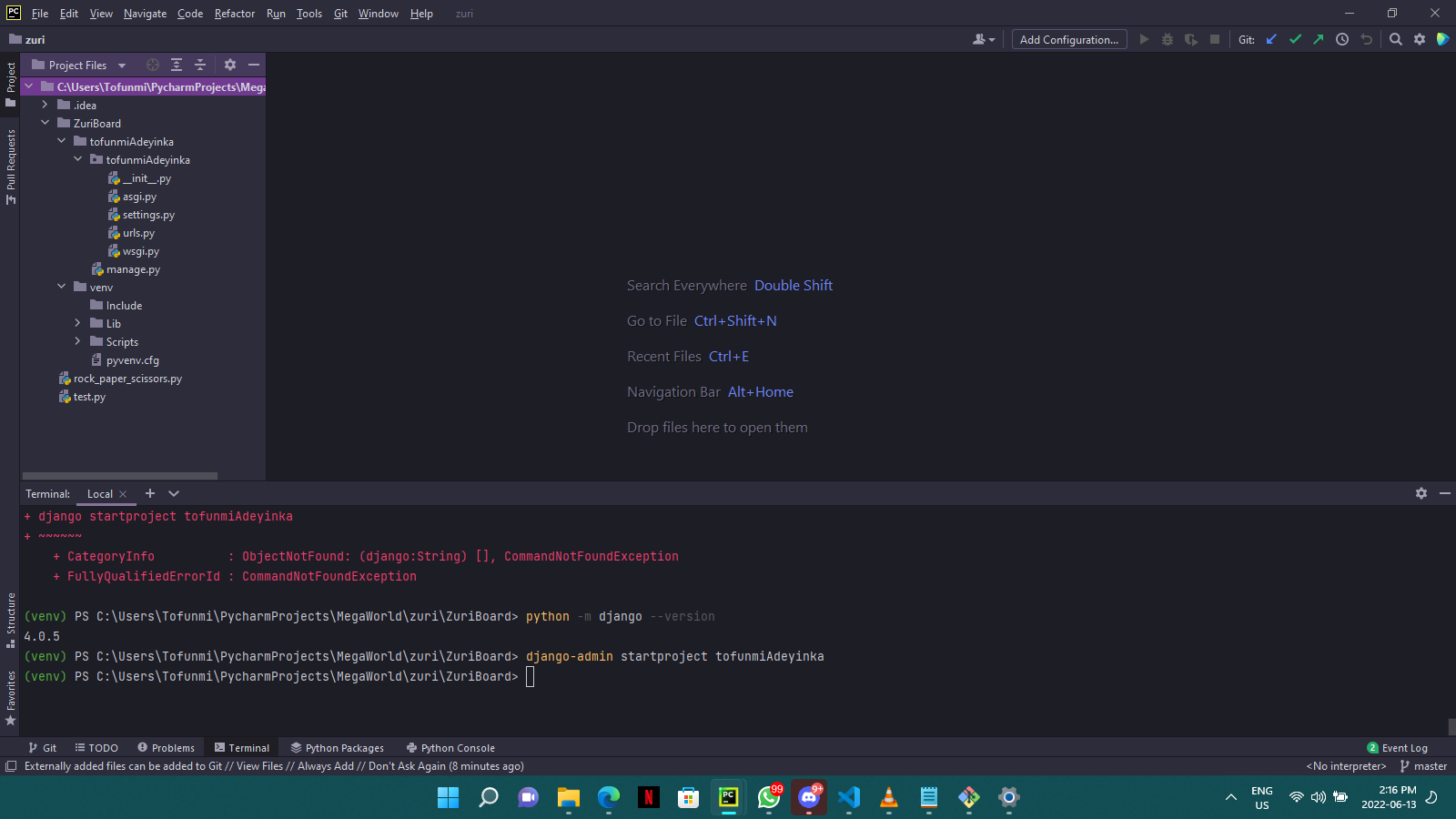Hide the Terminal tool window

1444,493
